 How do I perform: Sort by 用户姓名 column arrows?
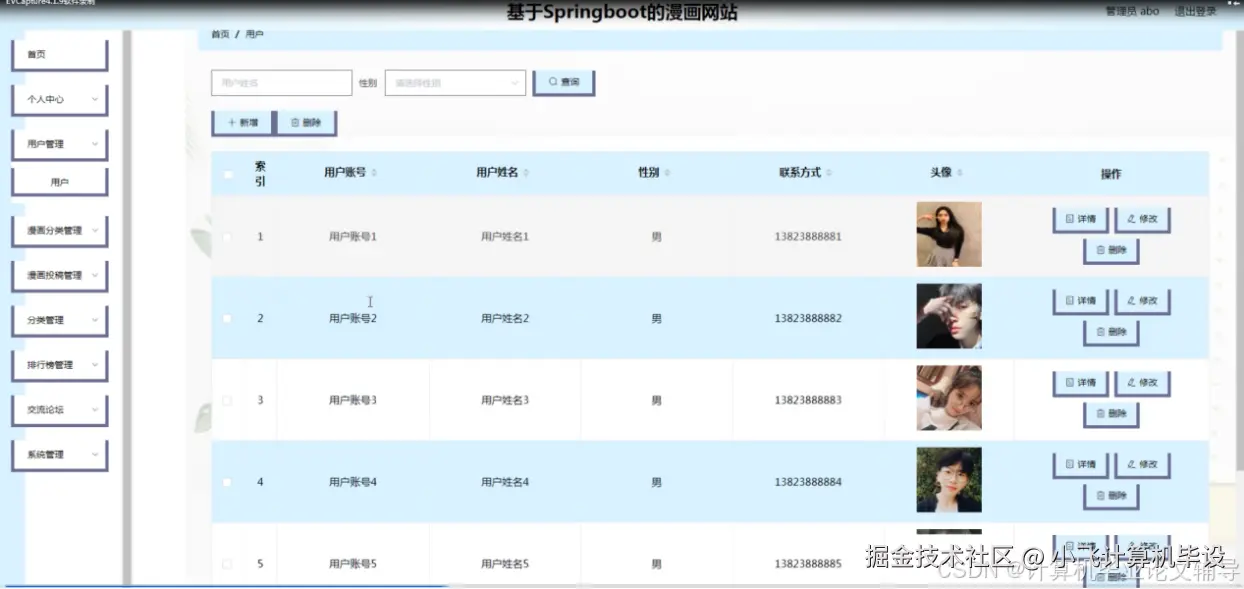pyautogui.click(x=526, y=173)
